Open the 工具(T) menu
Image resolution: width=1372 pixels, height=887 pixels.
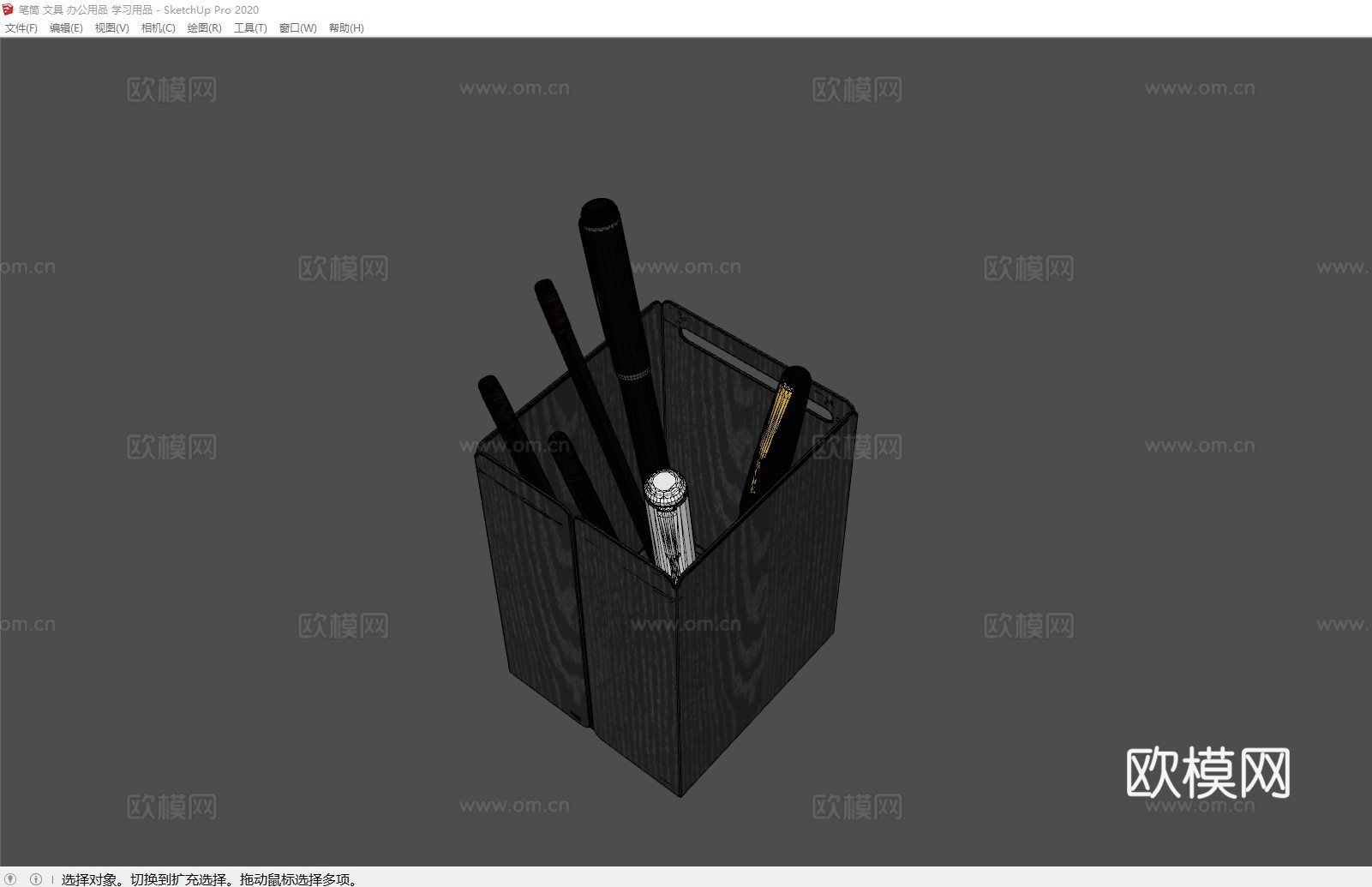click(250, 27)
